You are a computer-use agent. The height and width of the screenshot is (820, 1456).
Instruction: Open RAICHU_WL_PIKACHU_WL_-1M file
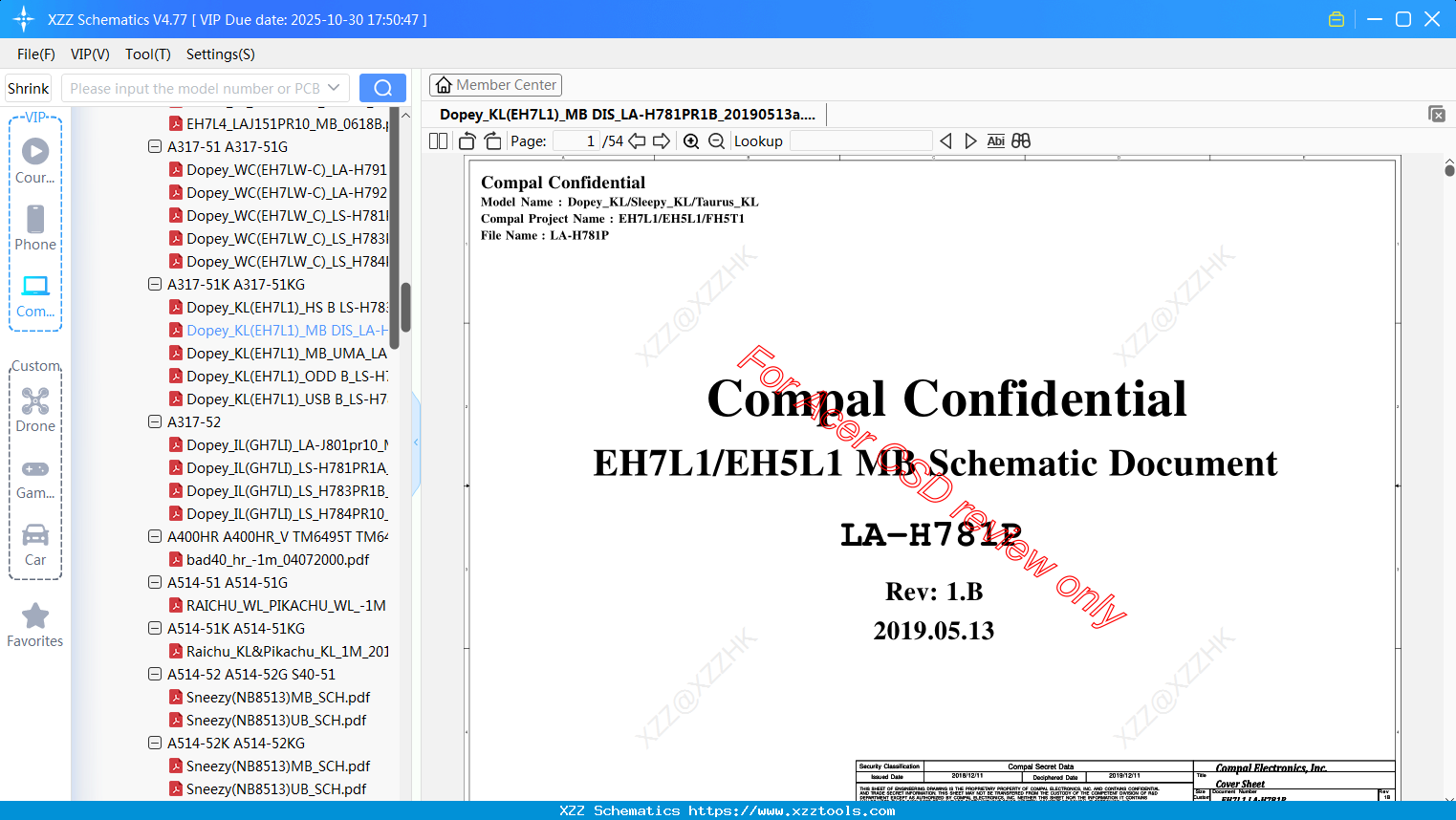point(287,606)
